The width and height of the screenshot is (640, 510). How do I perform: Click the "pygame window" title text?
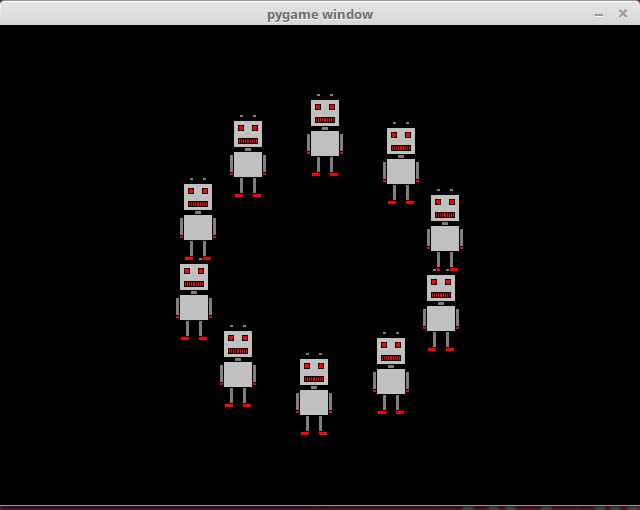click(x=320, y=14)
